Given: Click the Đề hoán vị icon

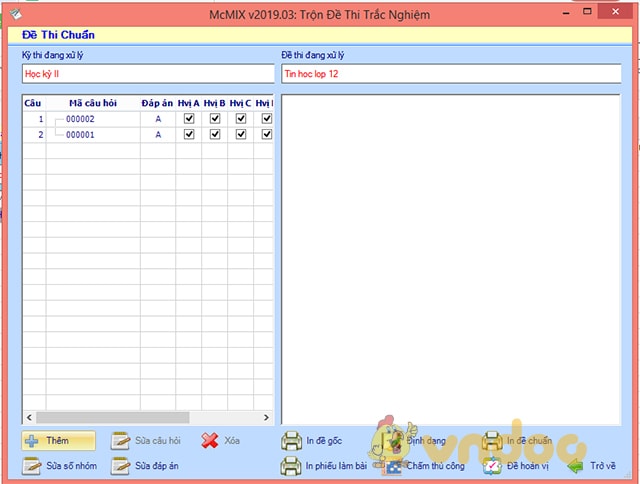Looking at the screenshot, I should pos(493,466).
